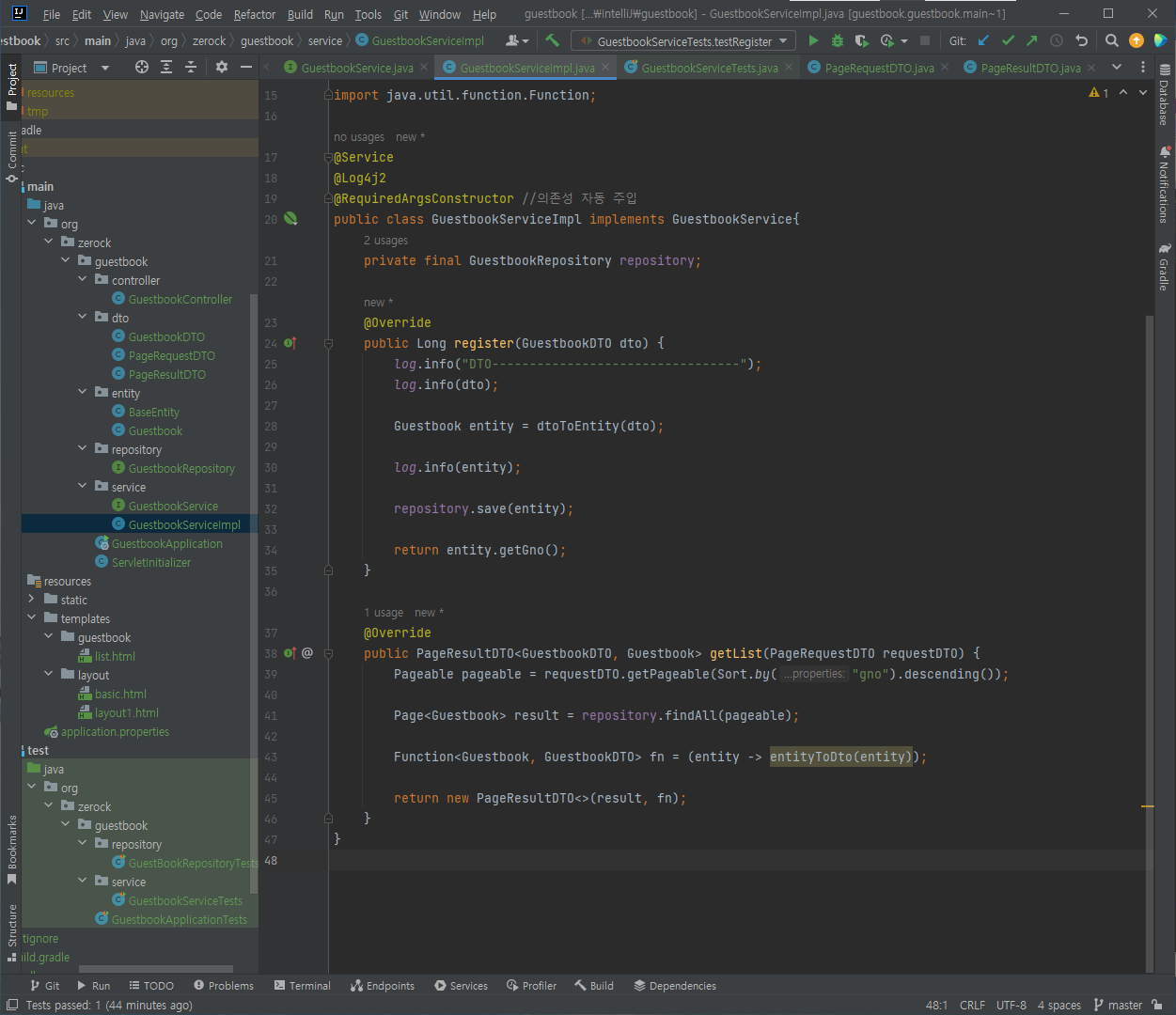Open Database tool window on right
This screenshot has width=1176, height=1015.
click(x=1165, y=95)
